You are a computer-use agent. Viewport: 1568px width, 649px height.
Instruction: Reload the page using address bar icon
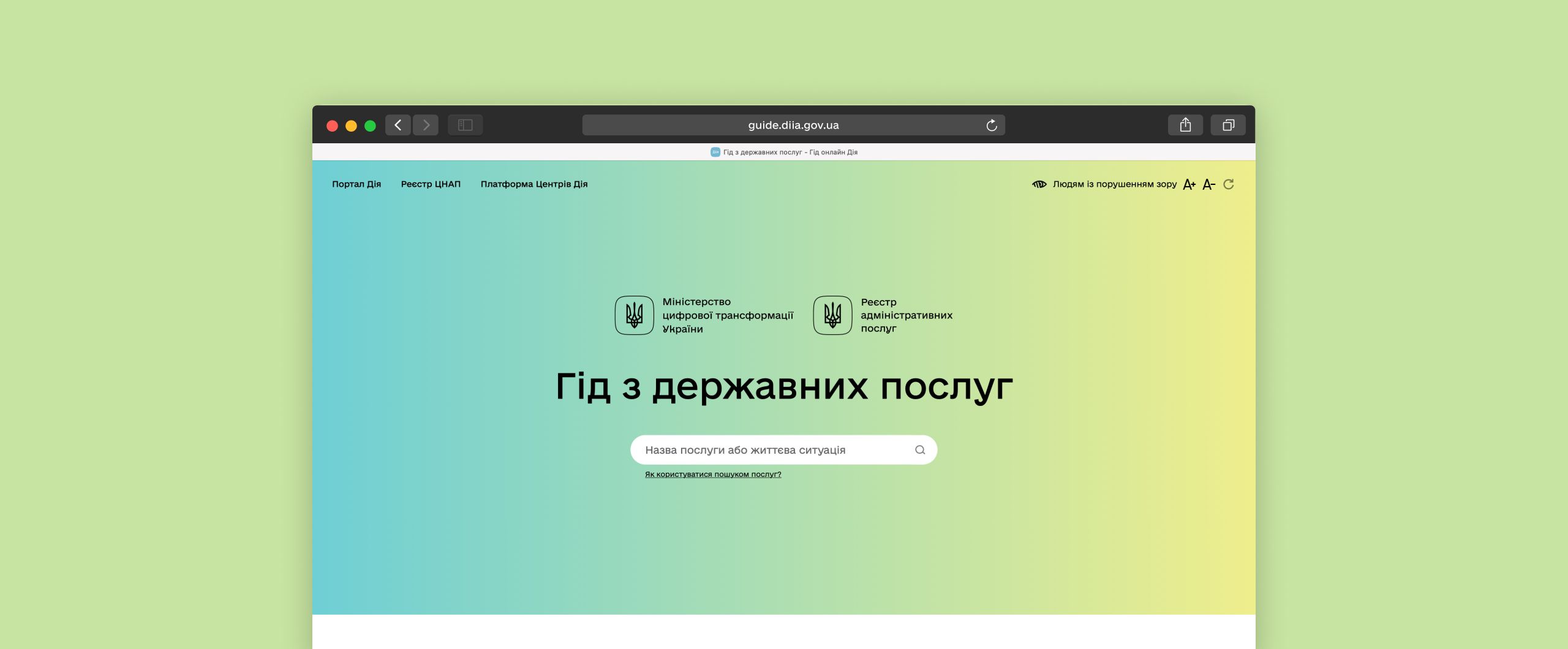click(x=992, y=126)
